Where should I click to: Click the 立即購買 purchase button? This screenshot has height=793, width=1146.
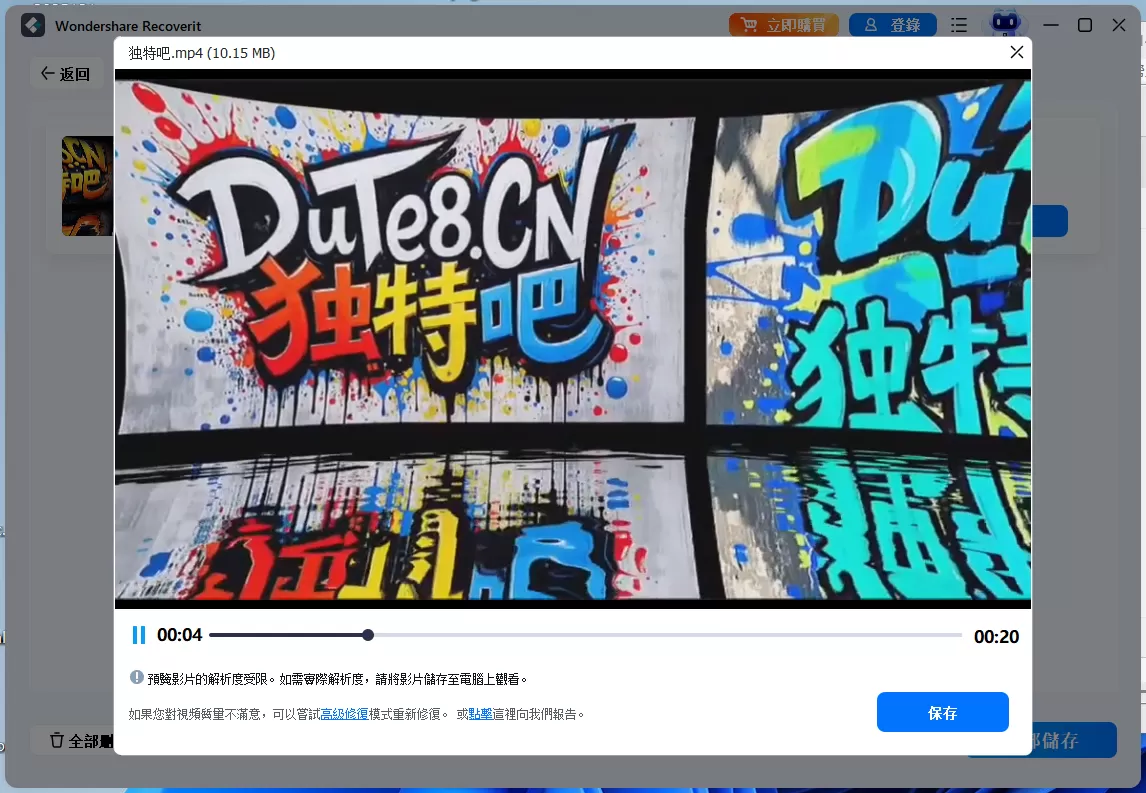click(x=784, y=24)
